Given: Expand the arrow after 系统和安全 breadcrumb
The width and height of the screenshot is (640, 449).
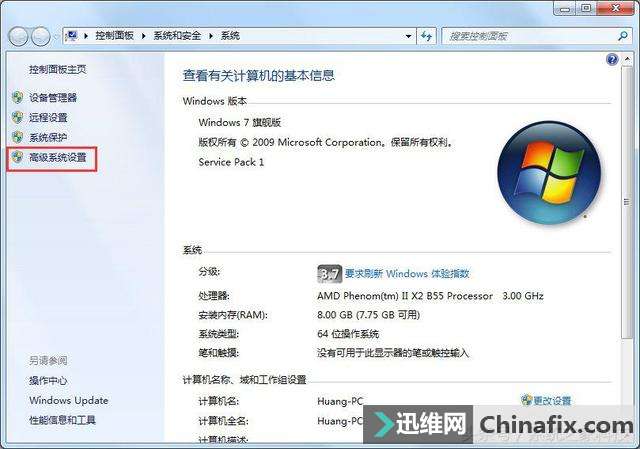Looking at the screenshot, I should (211, 36).
